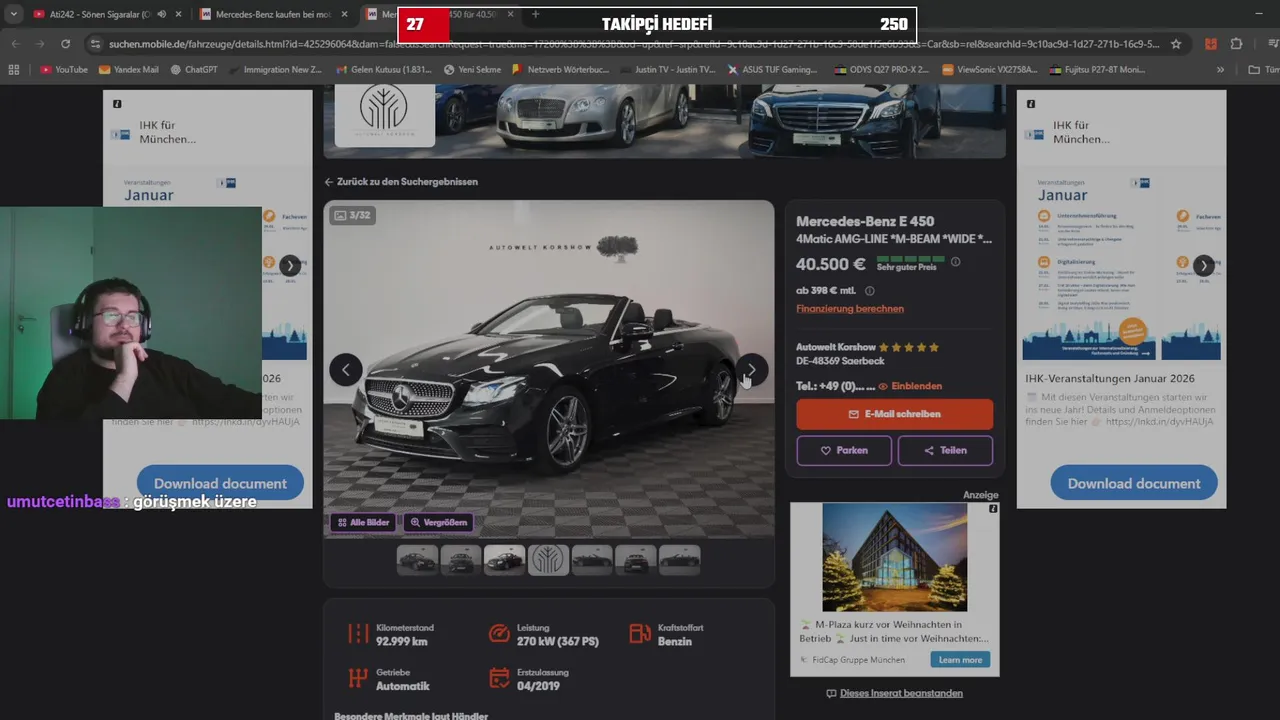Click the Leistung speedometer icon
1280x720 pixels.
pyautogui.click(x=499, y=634)
